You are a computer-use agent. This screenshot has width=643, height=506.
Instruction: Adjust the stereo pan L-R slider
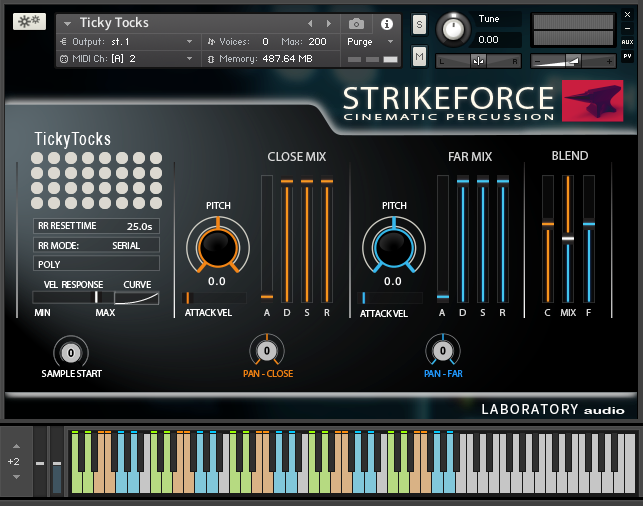point(478,62)
